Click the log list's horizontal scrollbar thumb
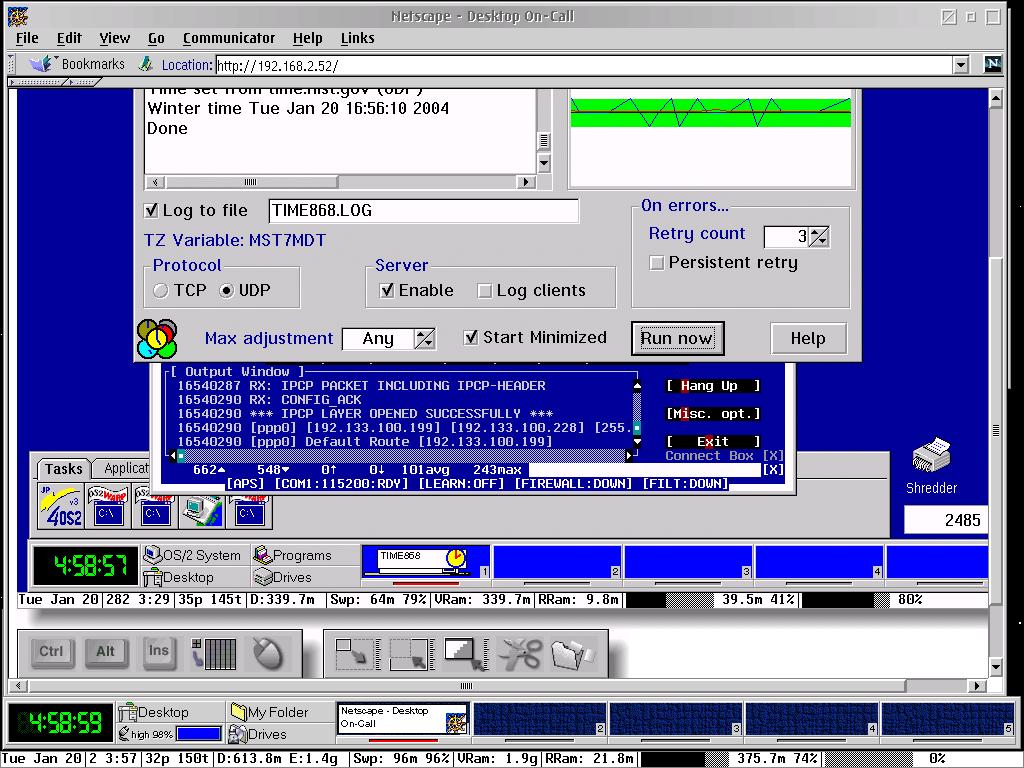Viewport: 1024px width, 768px height. coord(250,182)
